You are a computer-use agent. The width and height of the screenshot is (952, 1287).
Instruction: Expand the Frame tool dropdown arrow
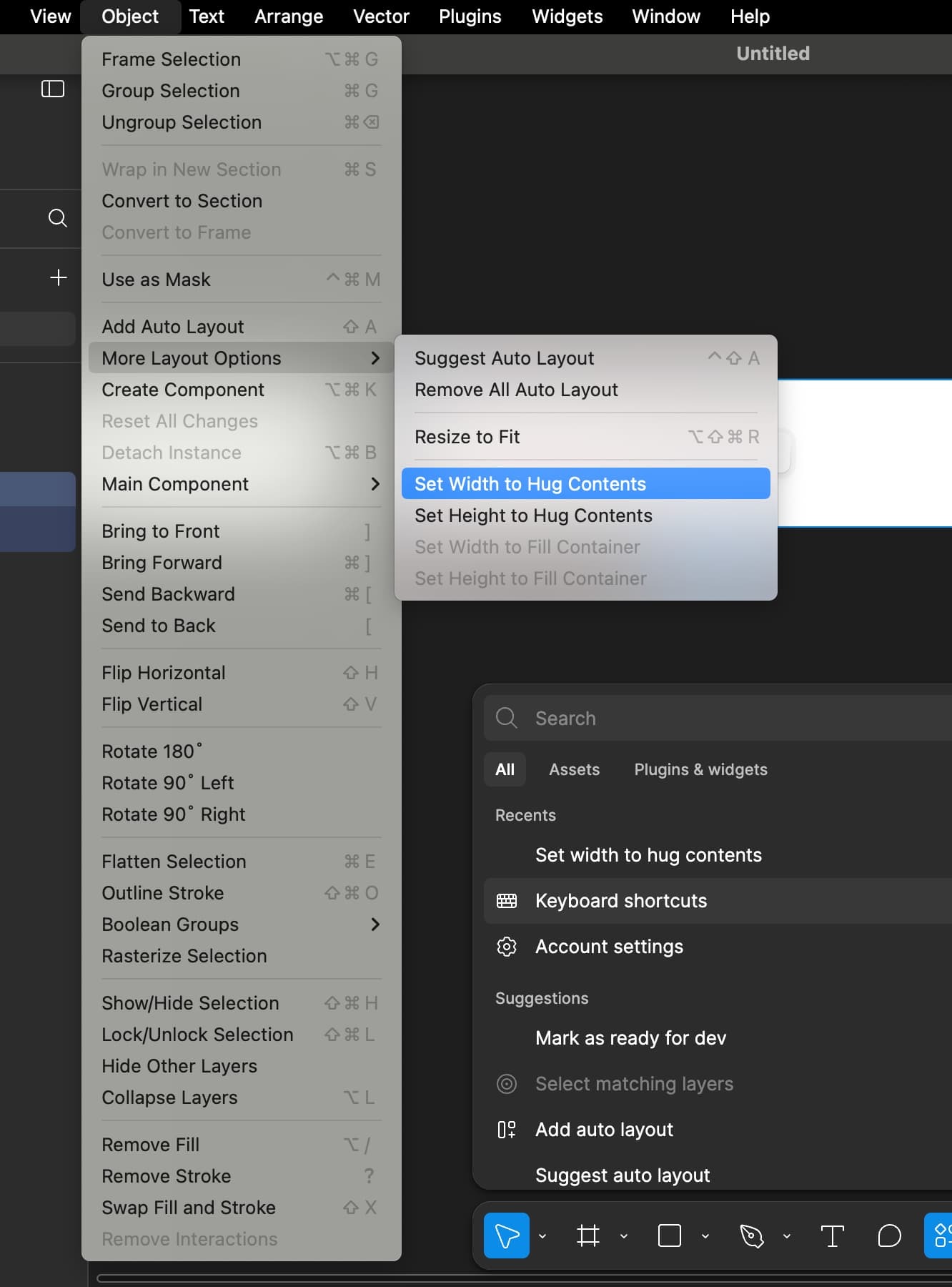[624, 1236]
